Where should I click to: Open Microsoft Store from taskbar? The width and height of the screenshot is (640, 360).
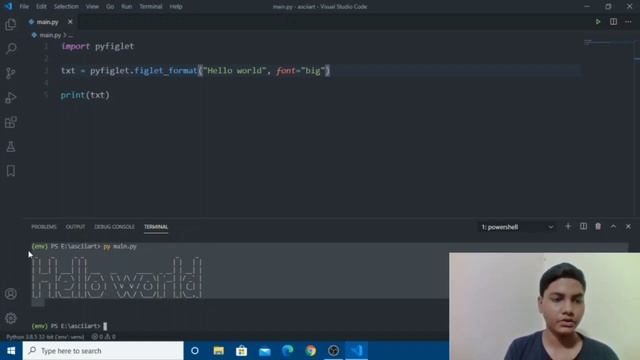(x=241, y=351)
